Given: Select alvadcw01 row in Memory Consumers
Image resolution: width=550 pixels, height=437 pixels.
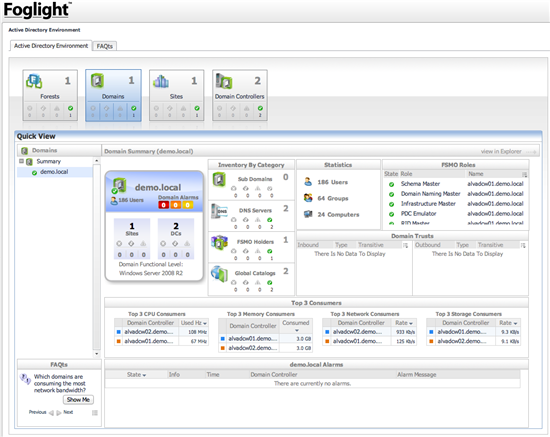Looking at the screenshot, I should [x=265, y=339].
